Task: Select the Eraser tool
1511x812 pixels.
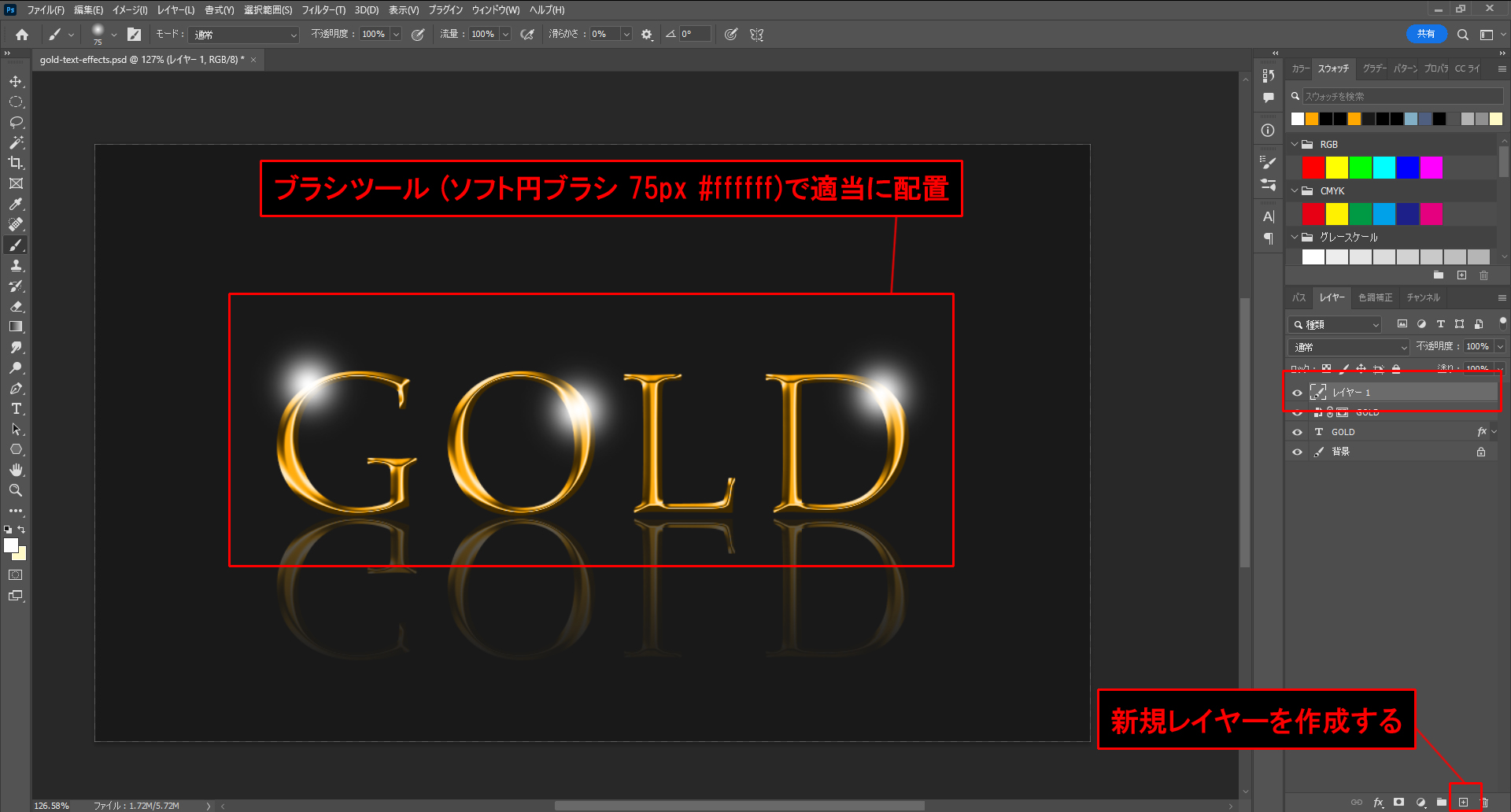Action: coord(16,307)
